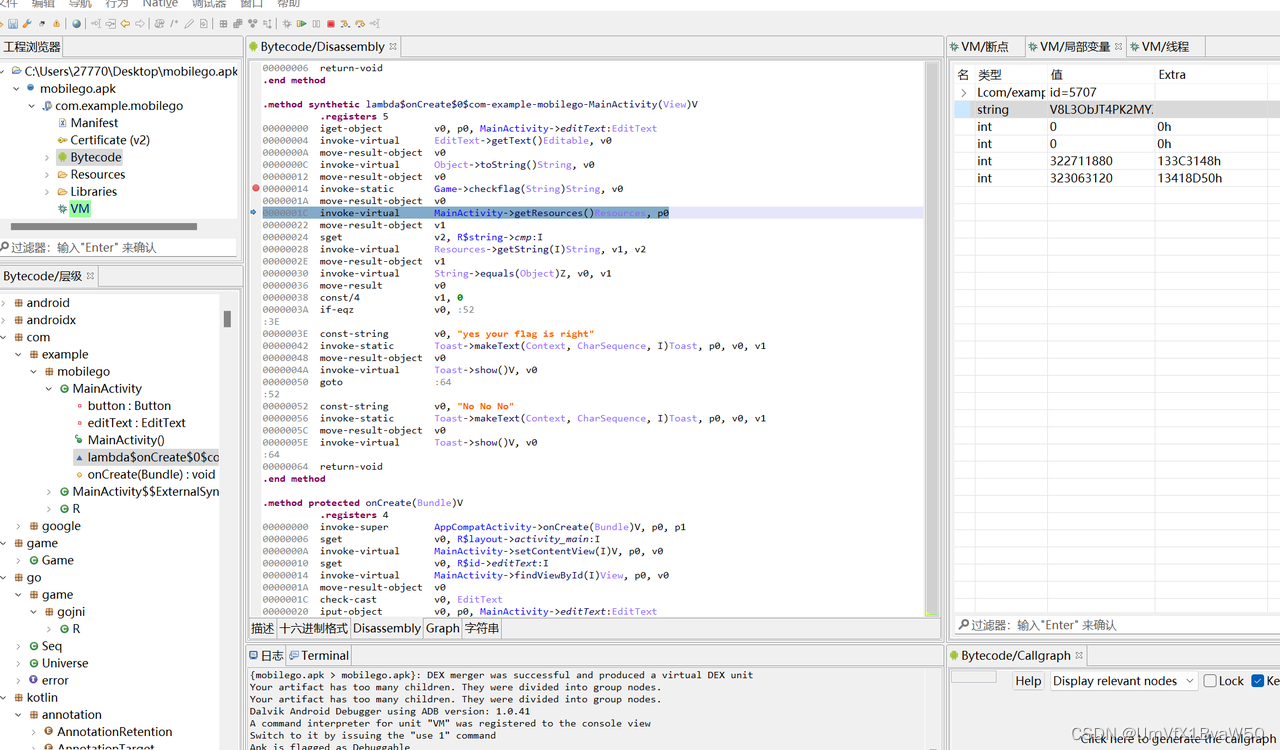1280x750 pixels.
Task: Click the bug icon to start debugging
Action: click(x=288, y=23)
